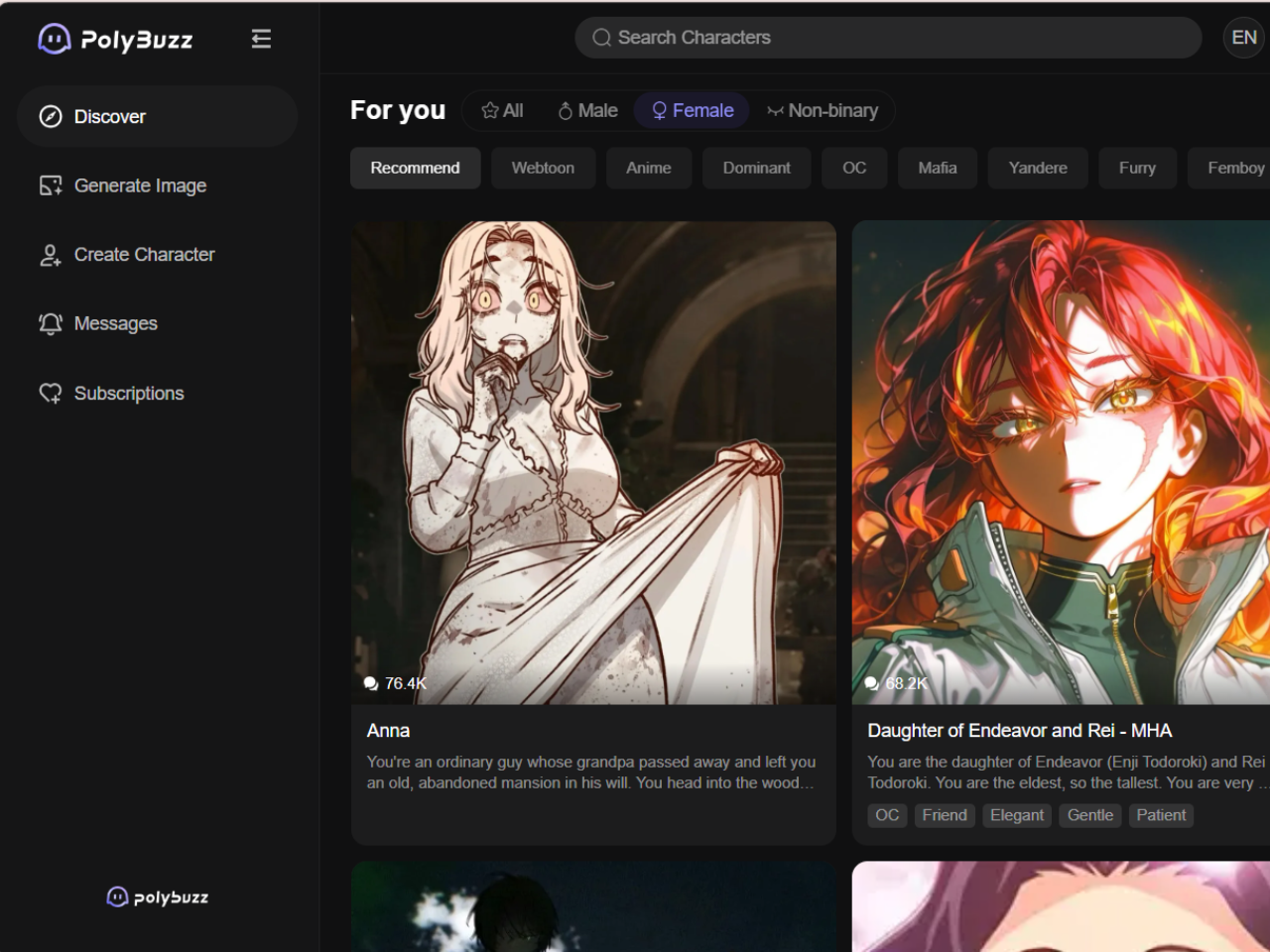The width and height of the screenshot is (1270, 952).
Task: Click the 68.2K chat count
Action: 906,683
